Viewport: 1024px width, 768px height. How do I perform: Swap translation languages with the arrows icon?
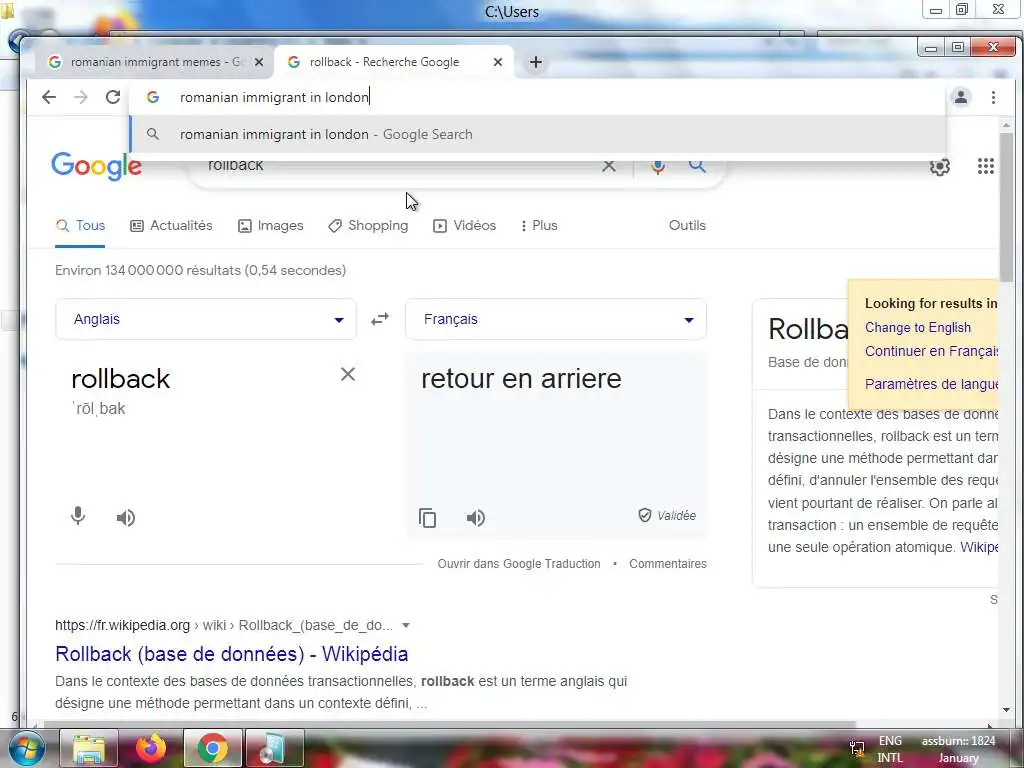click(380, 319)
